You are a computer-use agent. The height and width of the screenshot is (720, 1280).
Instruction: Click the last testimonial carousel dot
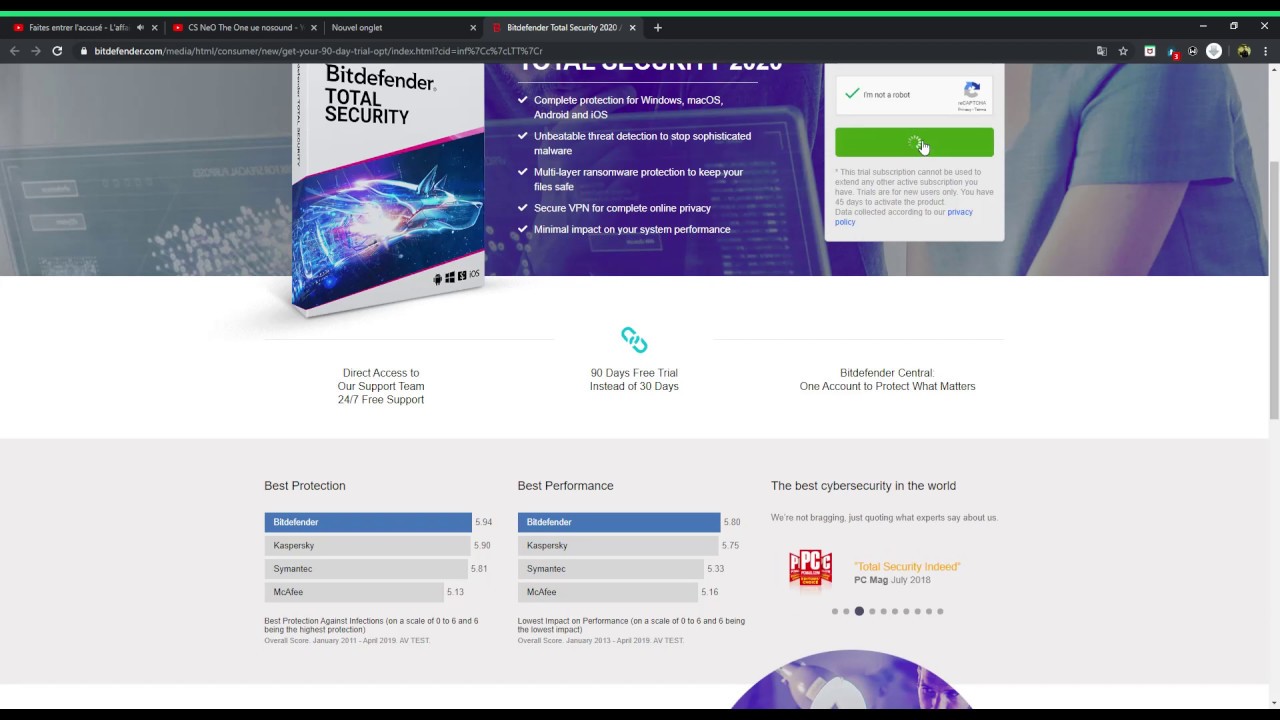pos(940,611)
